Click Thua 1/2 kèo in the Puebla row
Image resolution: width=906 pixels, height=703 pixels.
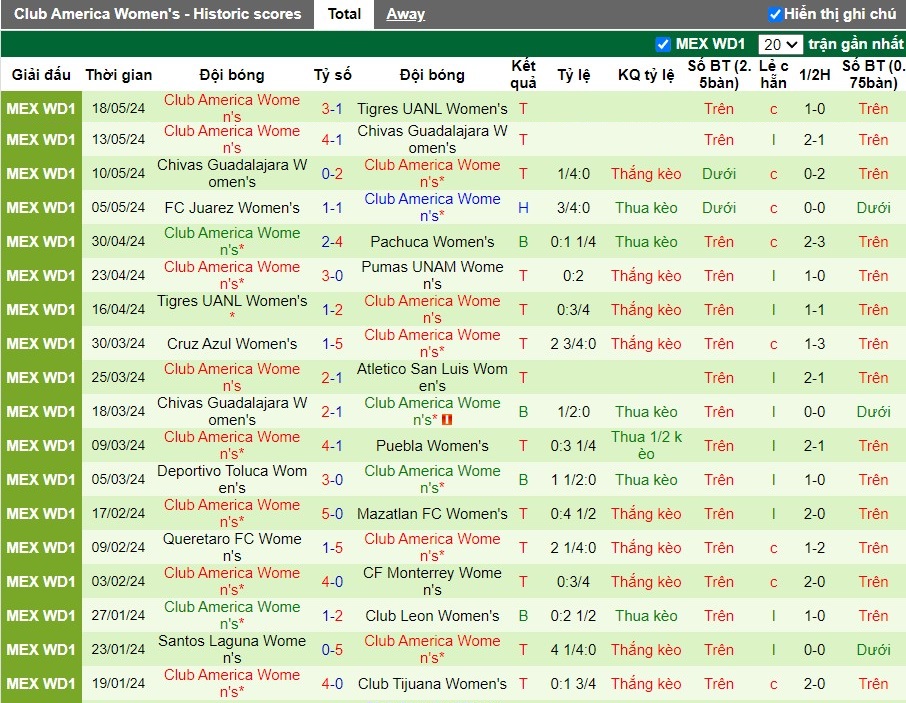(646, 445)
